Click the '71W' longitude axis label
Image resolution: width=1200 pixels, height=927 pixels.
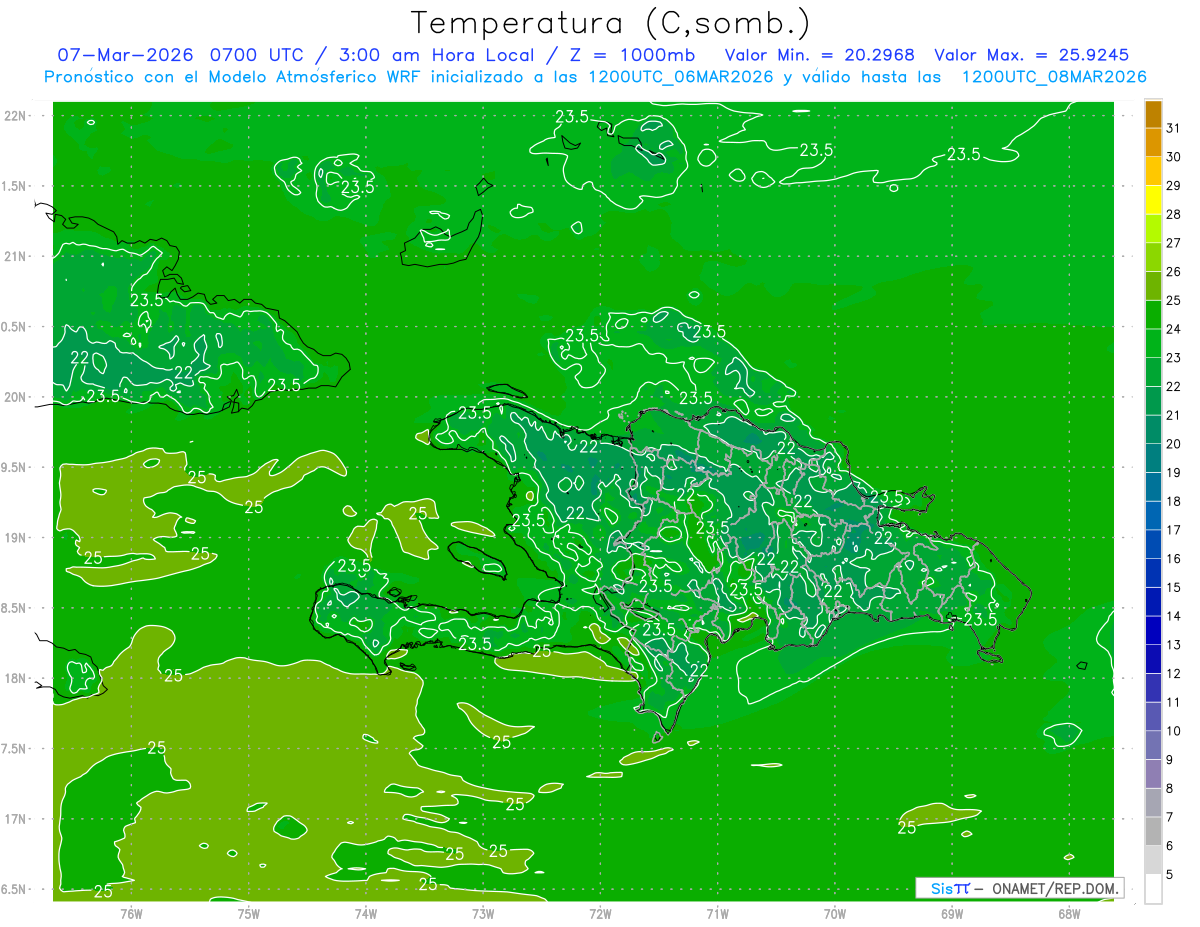717,913
